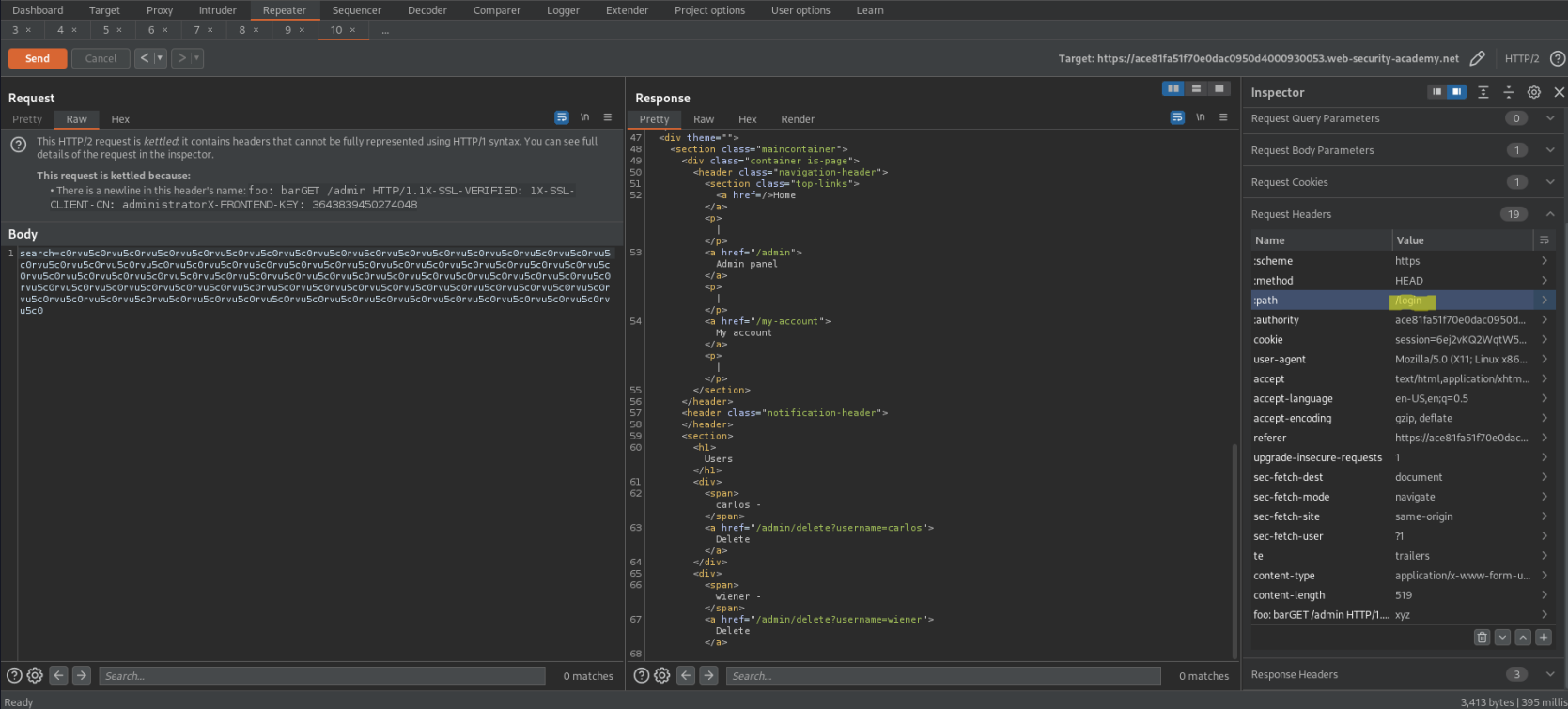Switch to top-bottom request/response layout

coord(1196,88)
